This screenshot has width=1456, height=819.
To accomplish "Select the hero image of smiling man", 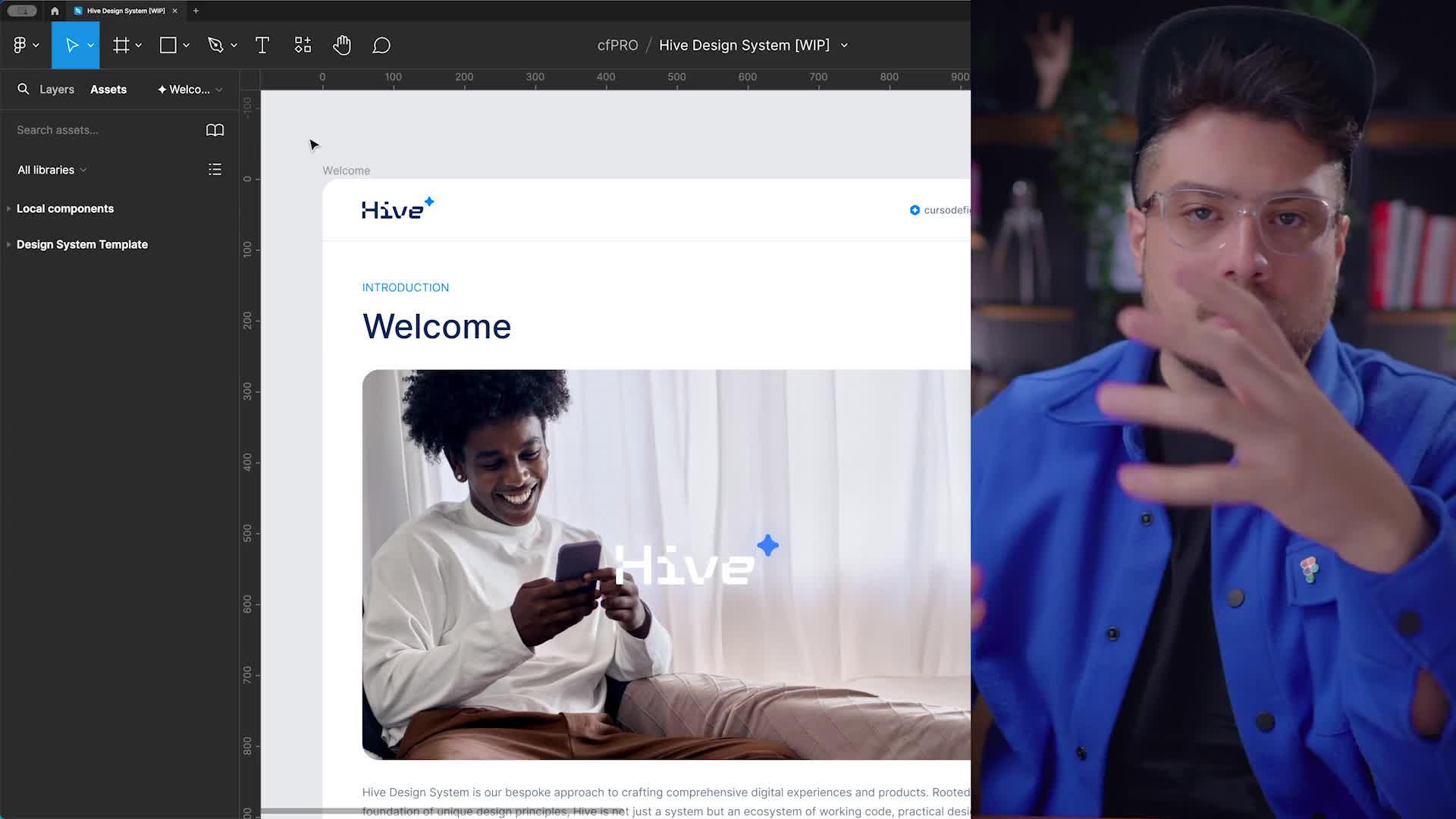I will (x=666, y=564).
